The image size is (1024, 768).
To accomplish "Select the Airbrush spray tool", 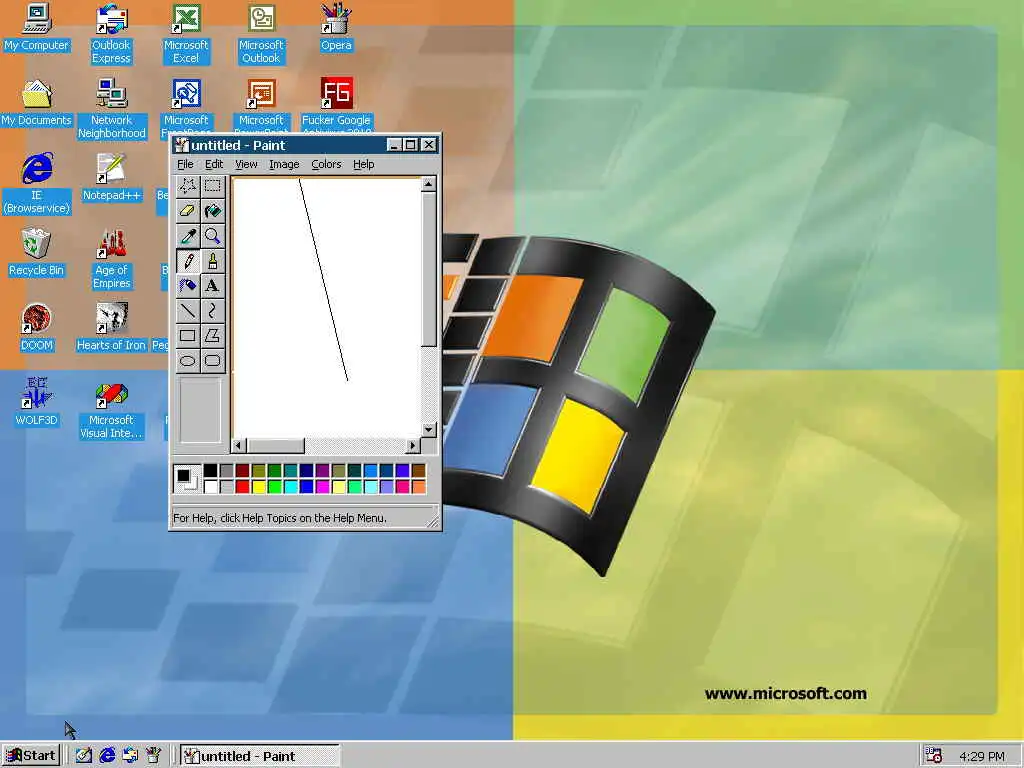I will pos(187,285).
